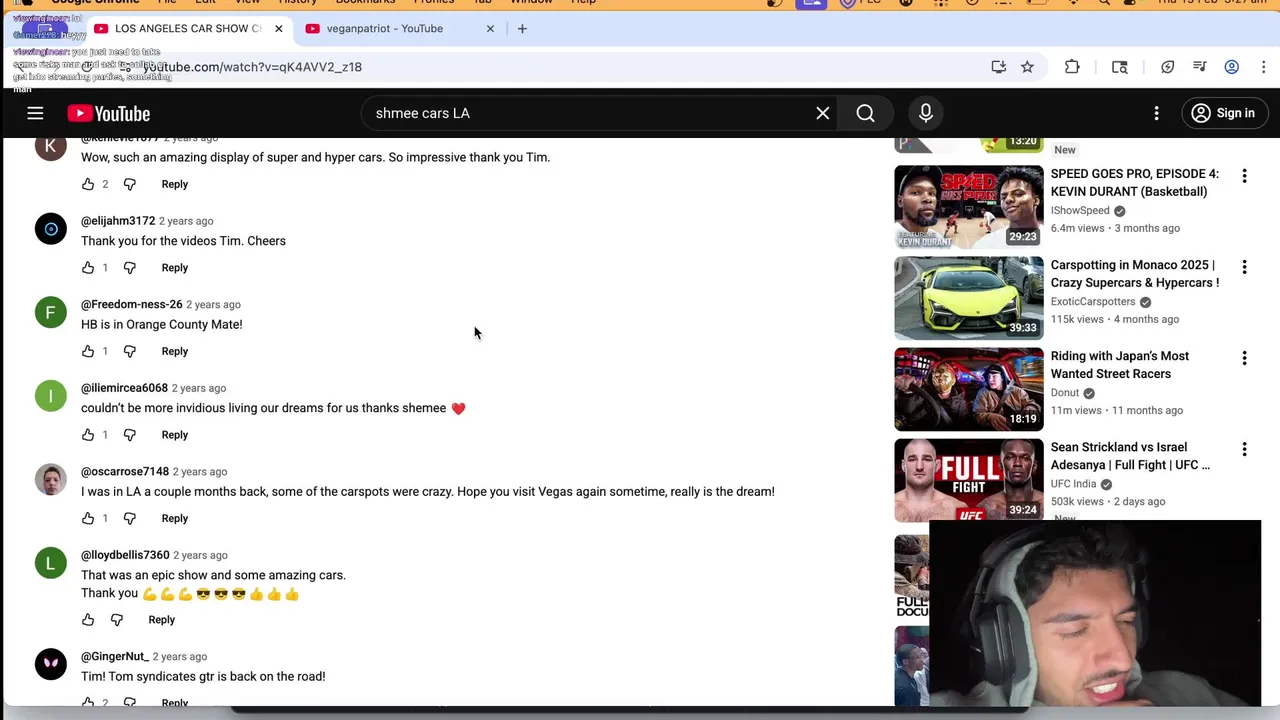Screen dimensions: 1280x720
Task: Dislike @iliemircea6068's comment
Action: (x=130, y=435)
